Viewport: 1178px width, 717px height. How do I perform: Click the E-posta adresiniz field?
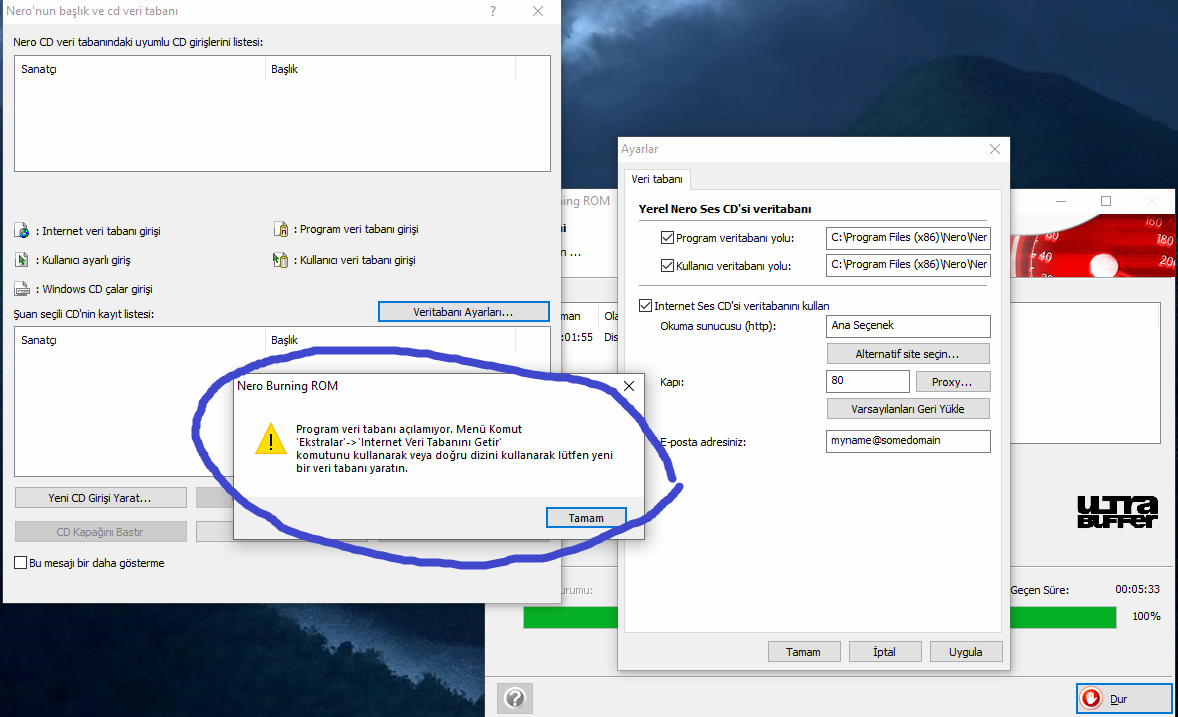908,441
